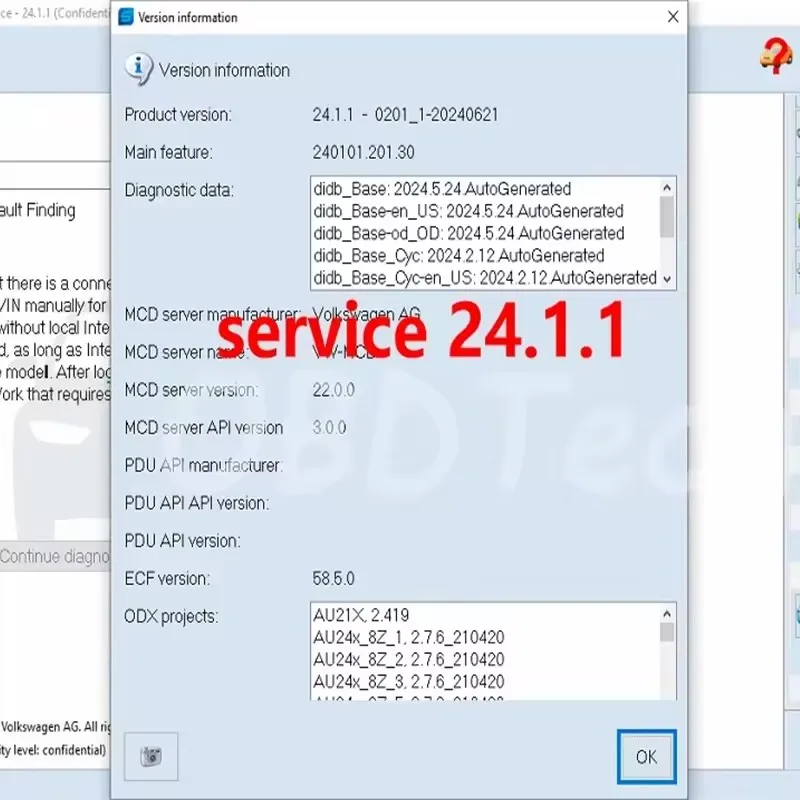Close the Version information dialog
Viewport: 800px width, 800px height.
point(673,17)
